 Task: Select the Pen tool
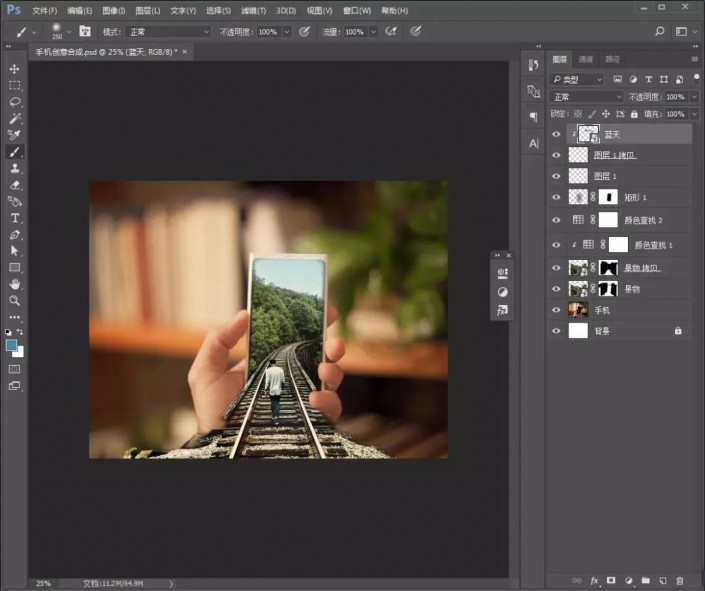pyautogui.click(x=14, y=235)
